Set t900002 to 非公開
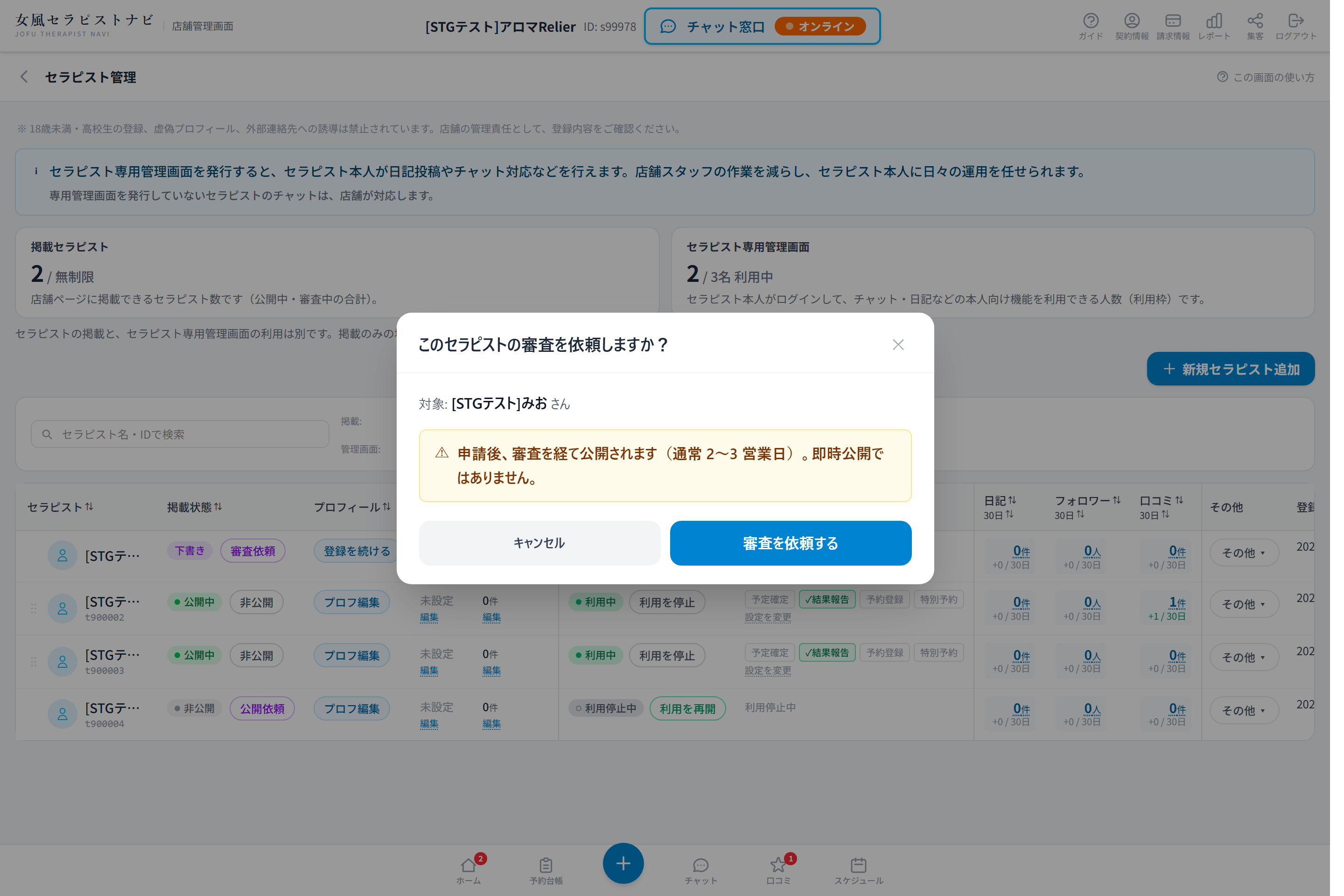Screen dimensions: 1344x896 point(257,602)
